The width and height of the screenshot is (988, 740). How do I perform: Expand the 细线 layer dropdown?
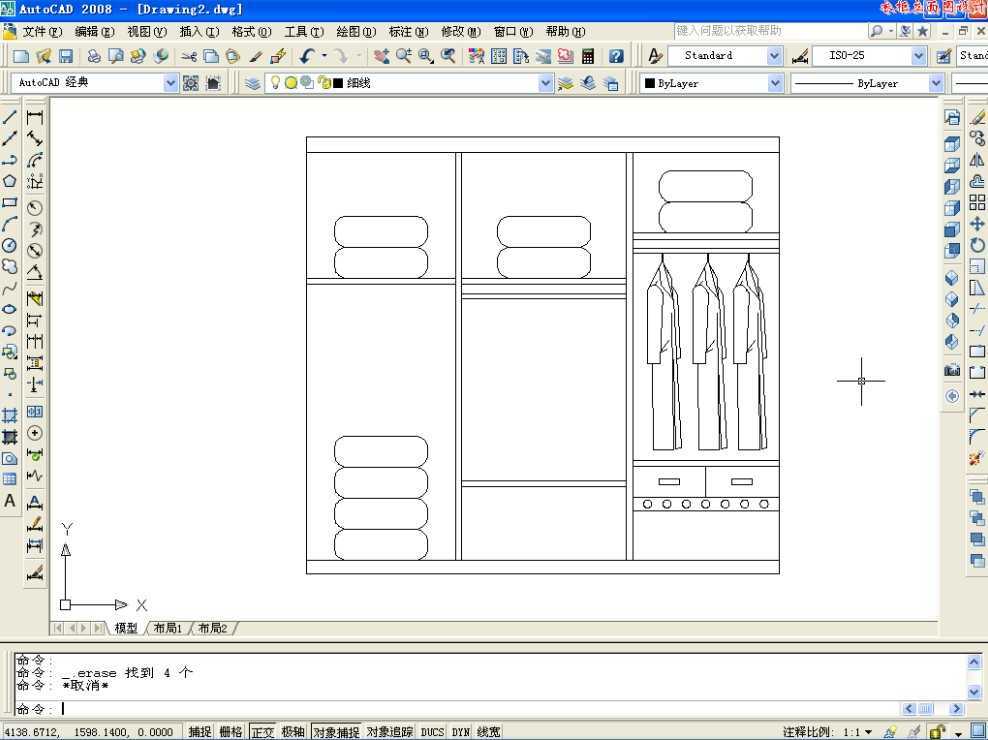(546, 83)
